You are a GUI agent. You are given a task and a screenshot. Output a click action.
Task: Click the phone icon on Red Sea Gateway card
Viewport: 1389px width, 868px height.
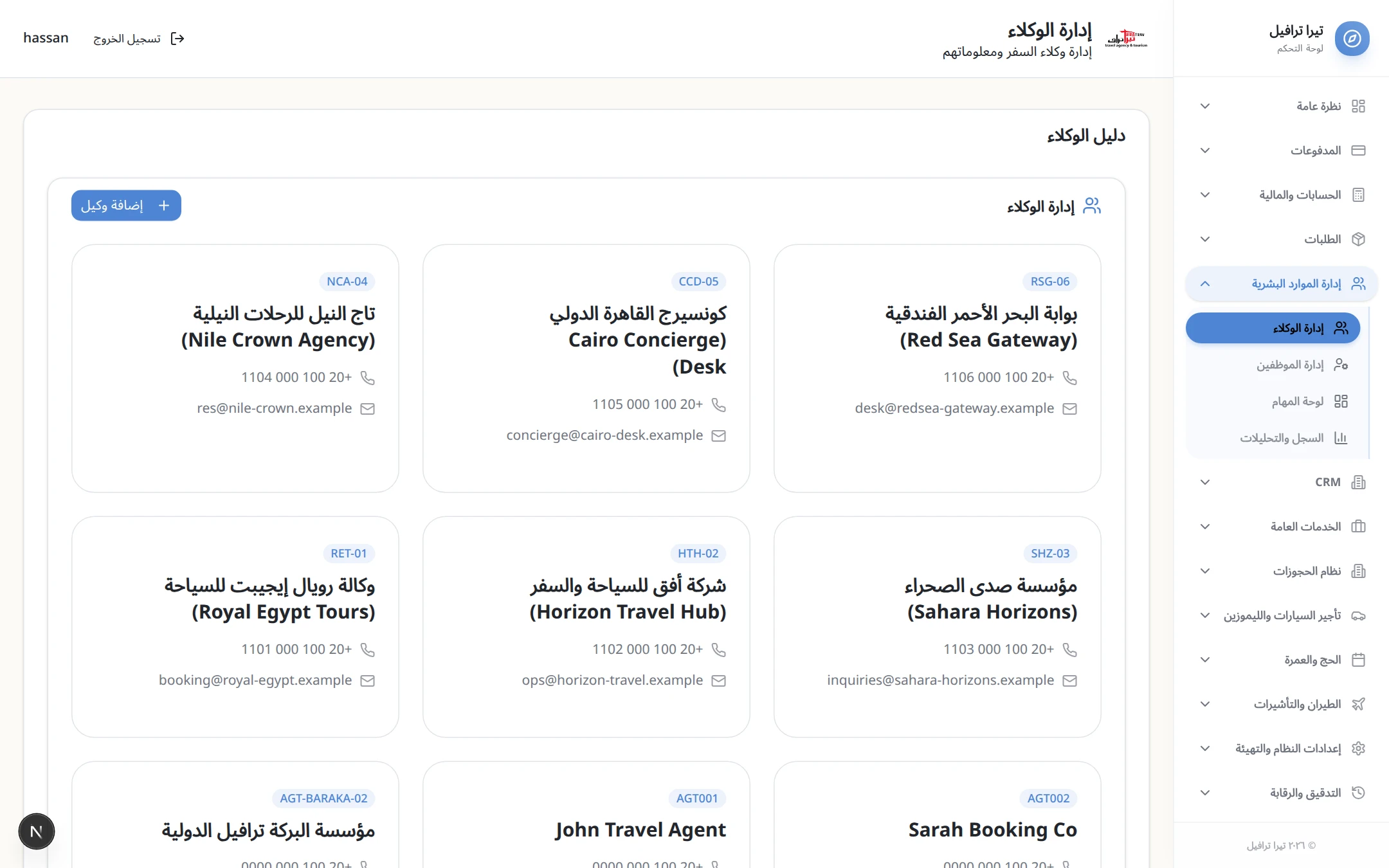click(x=1069, y=377)
